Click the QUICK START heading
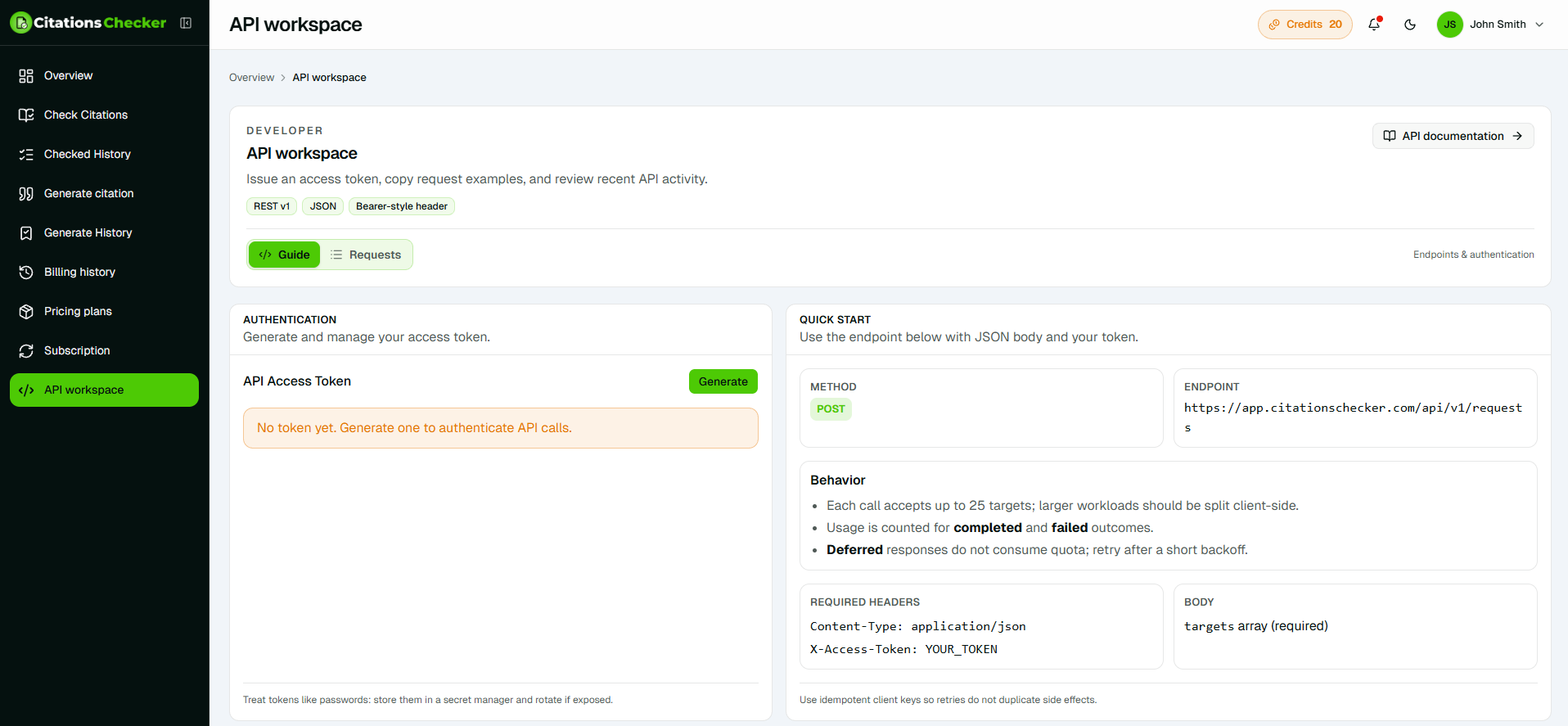This screenshot has height=726, width=1568. [835, 320]
